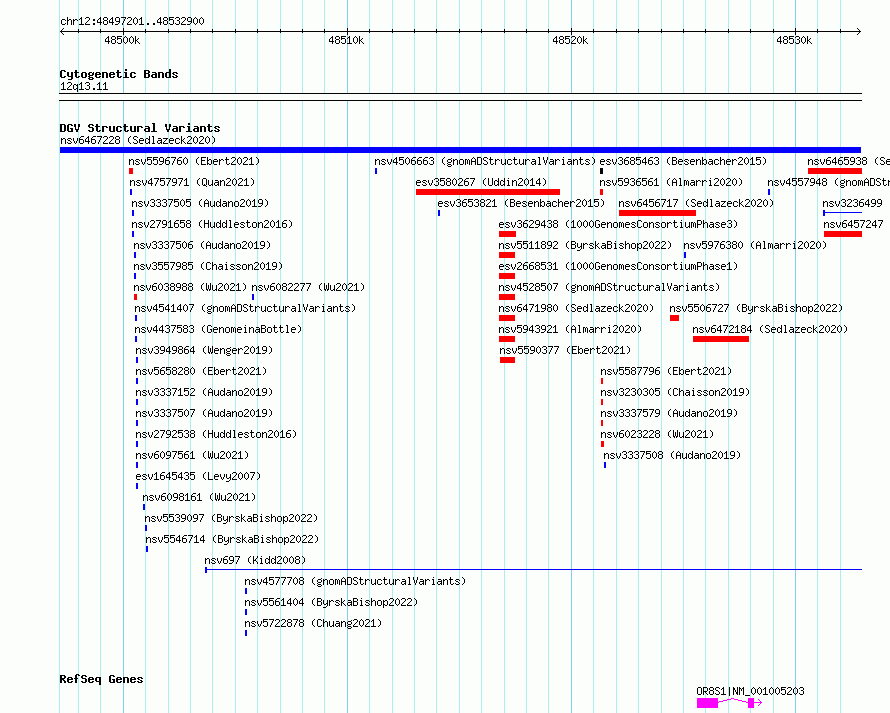Open nsv5596760 (Ebert2021) variant
Image resolution: width=890 pixels, height=713 pixels.
[x=194, y=161]
